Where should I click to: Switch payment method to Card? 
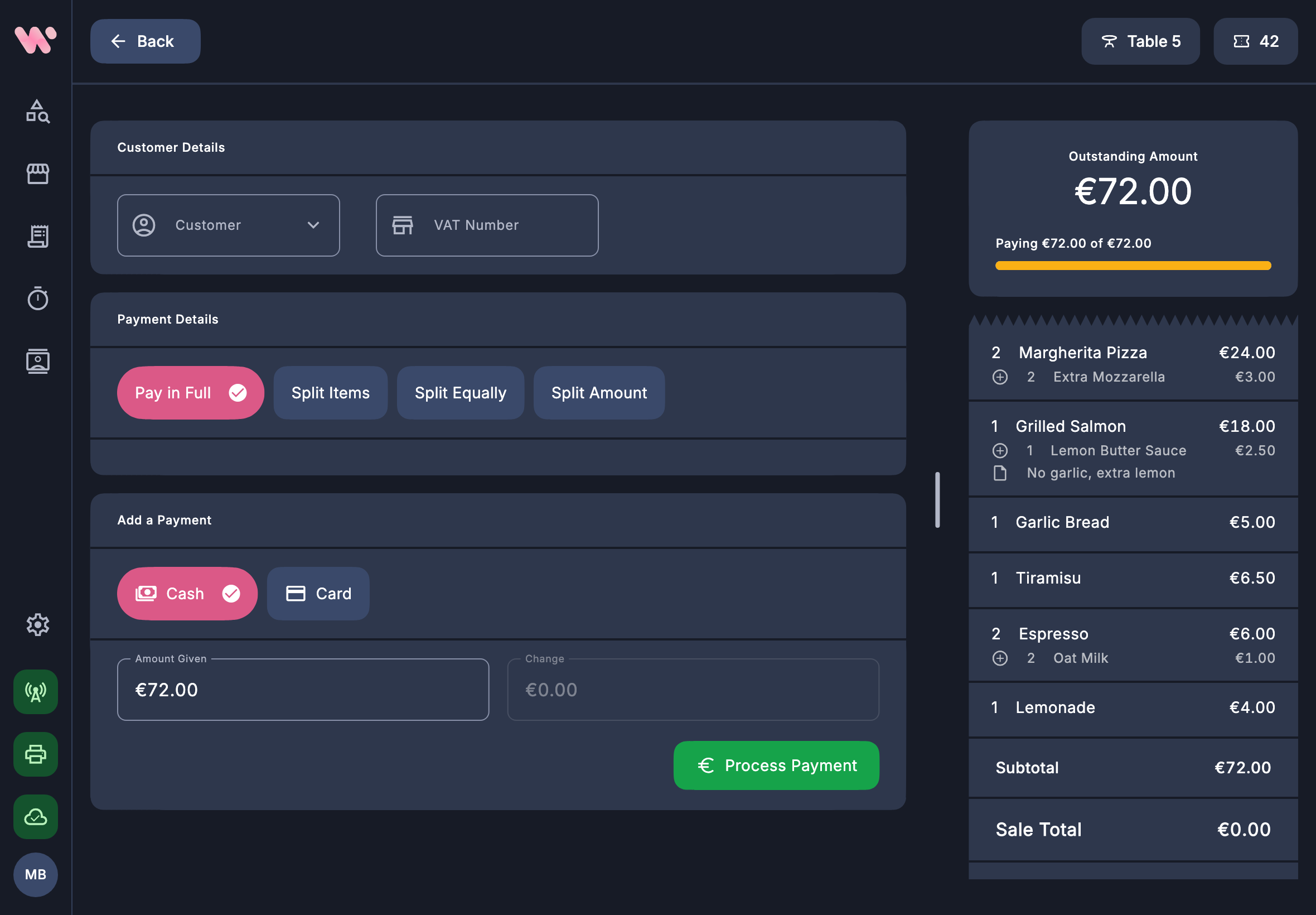click(317, 594)
